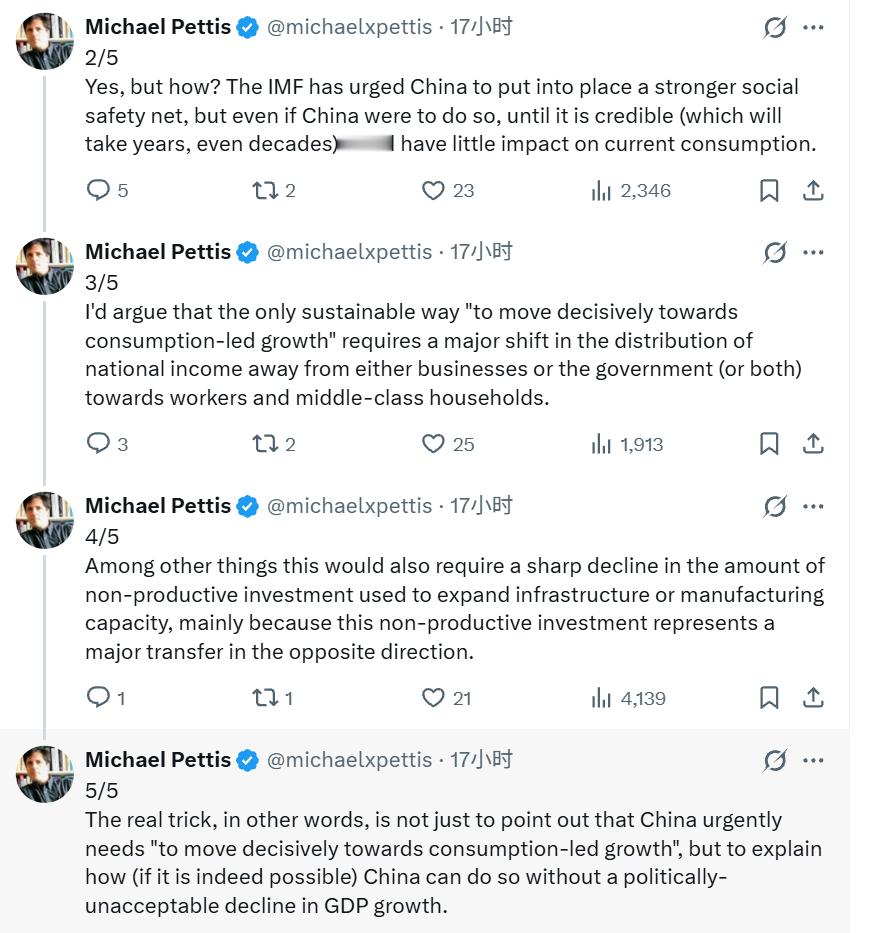
Task: Reply to the 2/5 tweet
Action: [x=99, y=190]
